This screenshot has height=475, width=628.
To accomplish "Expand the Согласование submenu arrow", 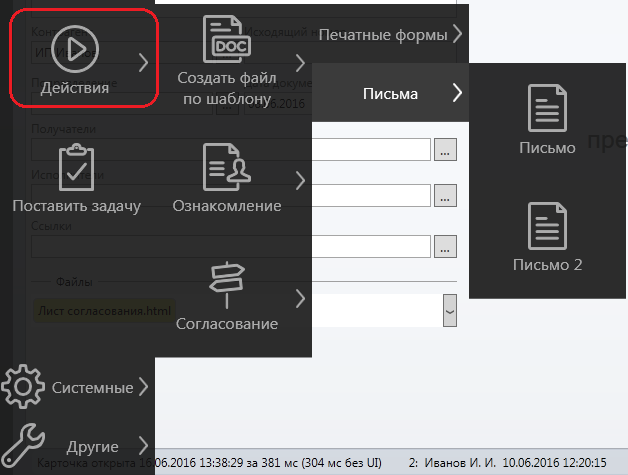I will [300, 298].
